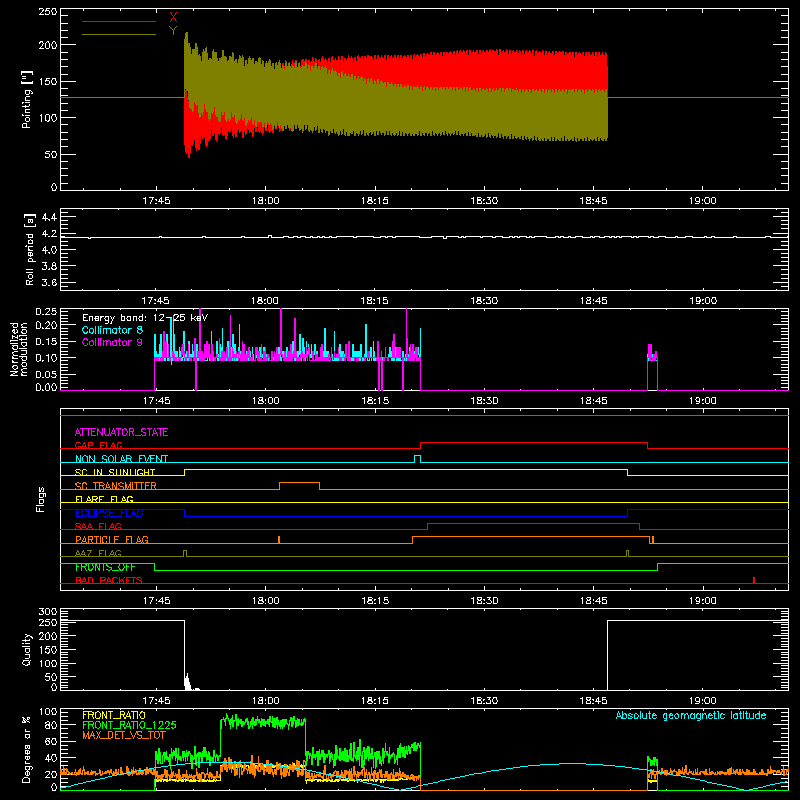Select the PARTICLE_FLAG label
Viewport: 800px width, 800px height.
(x=112, y=539)
